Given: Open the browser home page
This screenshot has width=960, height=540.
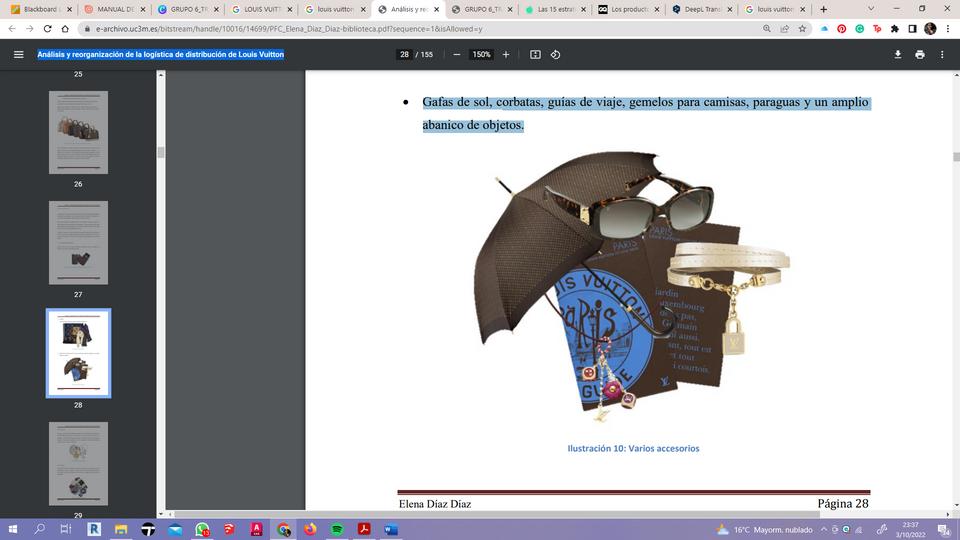Looking at the screenshot, I should pyautogui.click(x=65, y=29).
